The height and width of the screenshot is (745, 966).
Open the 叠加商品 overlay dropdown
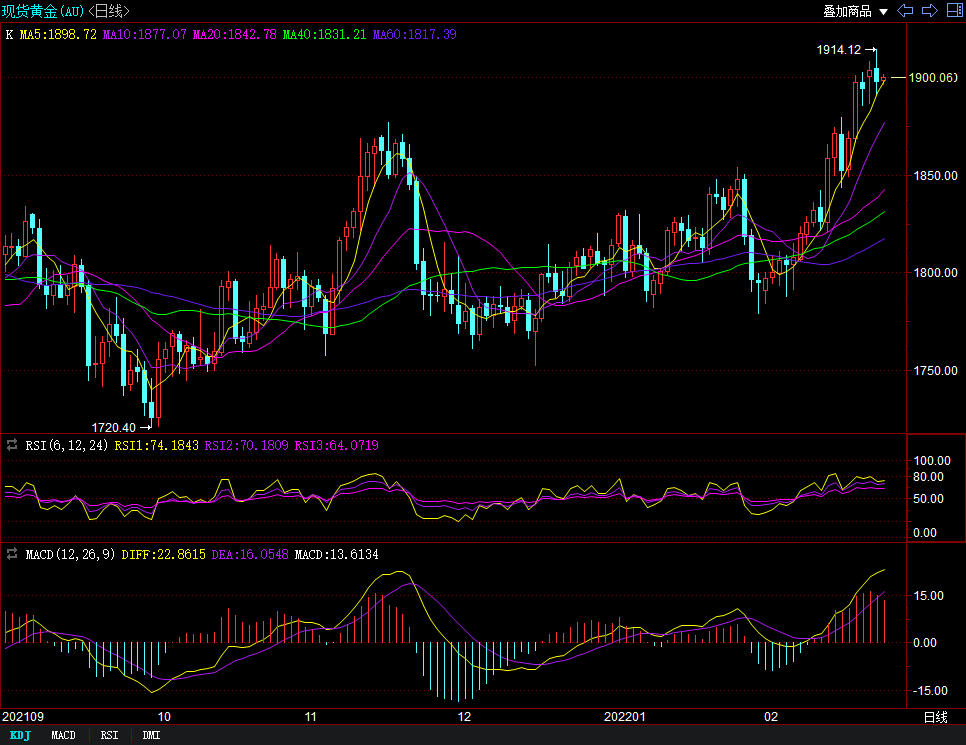tap(847, 11)
